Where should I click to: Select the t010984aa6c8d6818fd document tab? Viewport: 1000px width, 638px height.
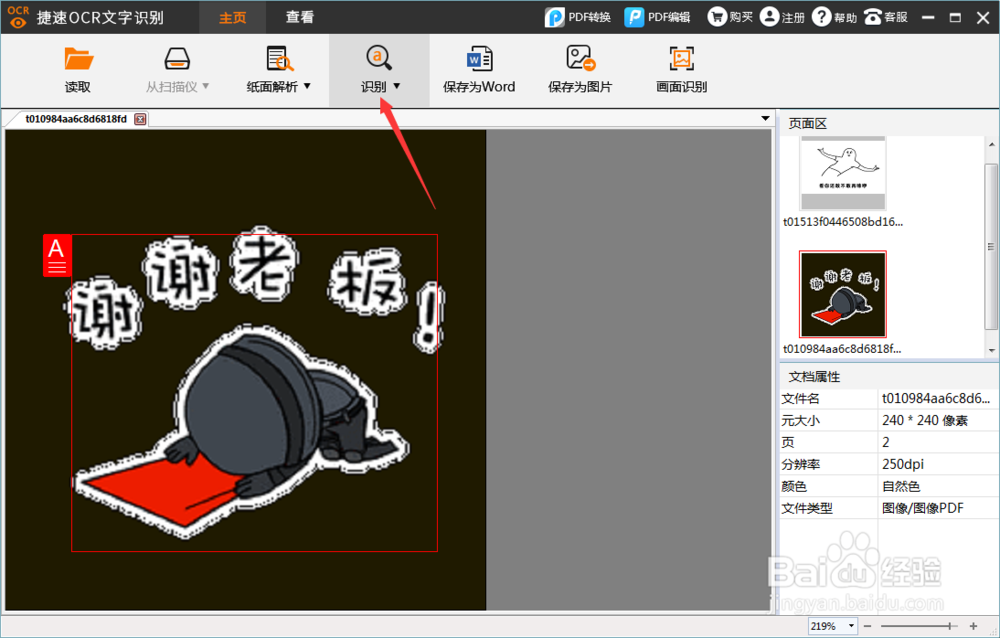[76, 119]
